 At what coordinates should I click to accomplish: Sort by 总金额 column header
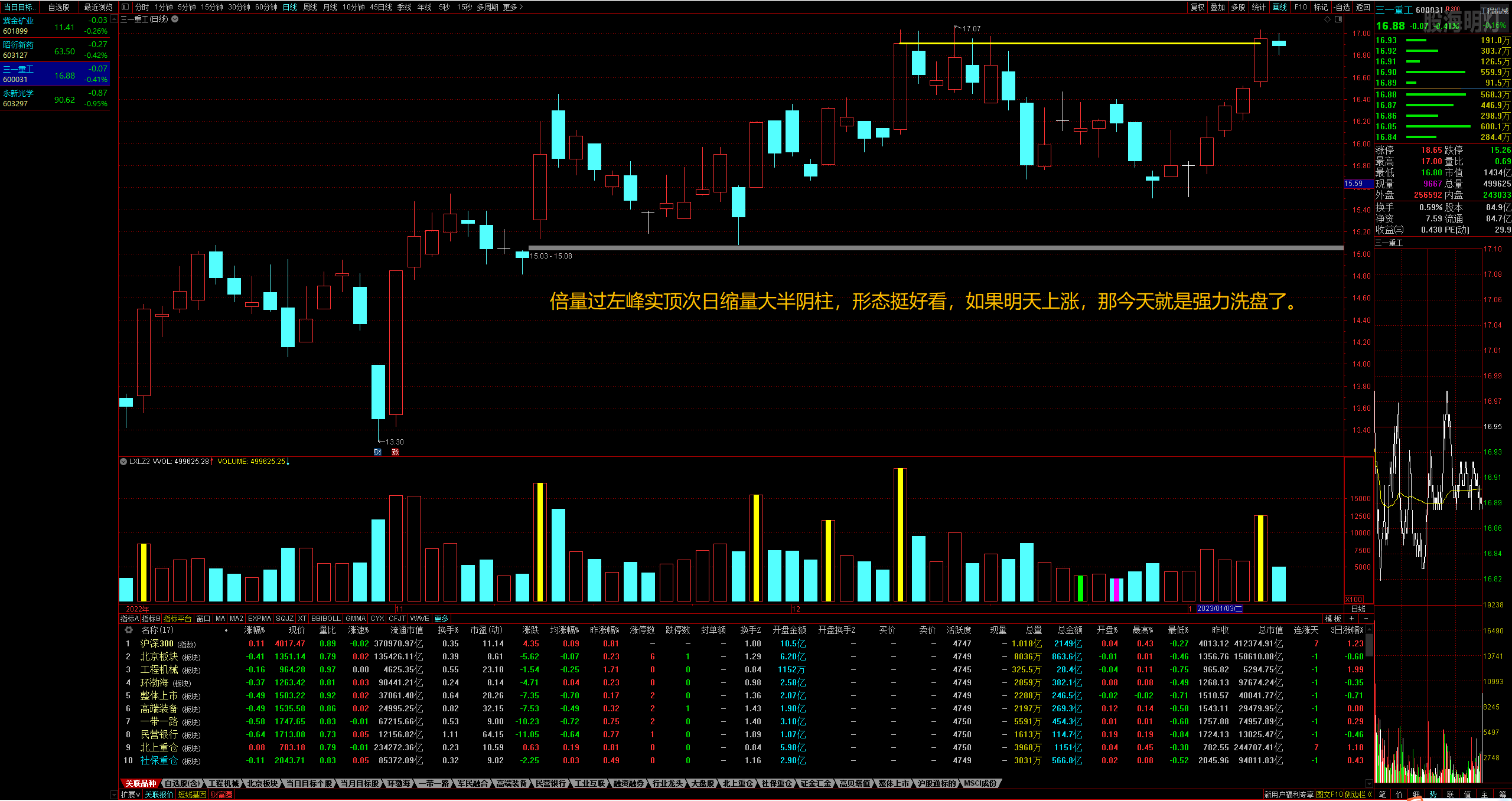(1070, 630)
